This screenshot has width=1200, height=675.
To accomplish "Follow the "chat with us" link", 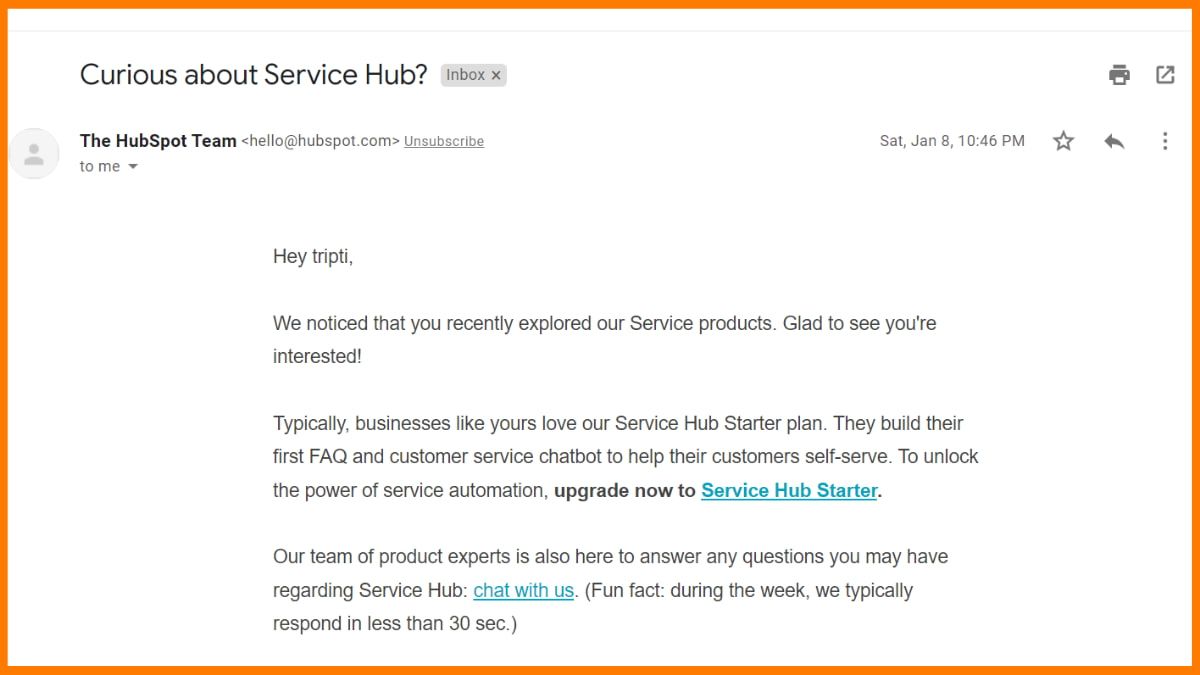I will (x=523, y=590).
